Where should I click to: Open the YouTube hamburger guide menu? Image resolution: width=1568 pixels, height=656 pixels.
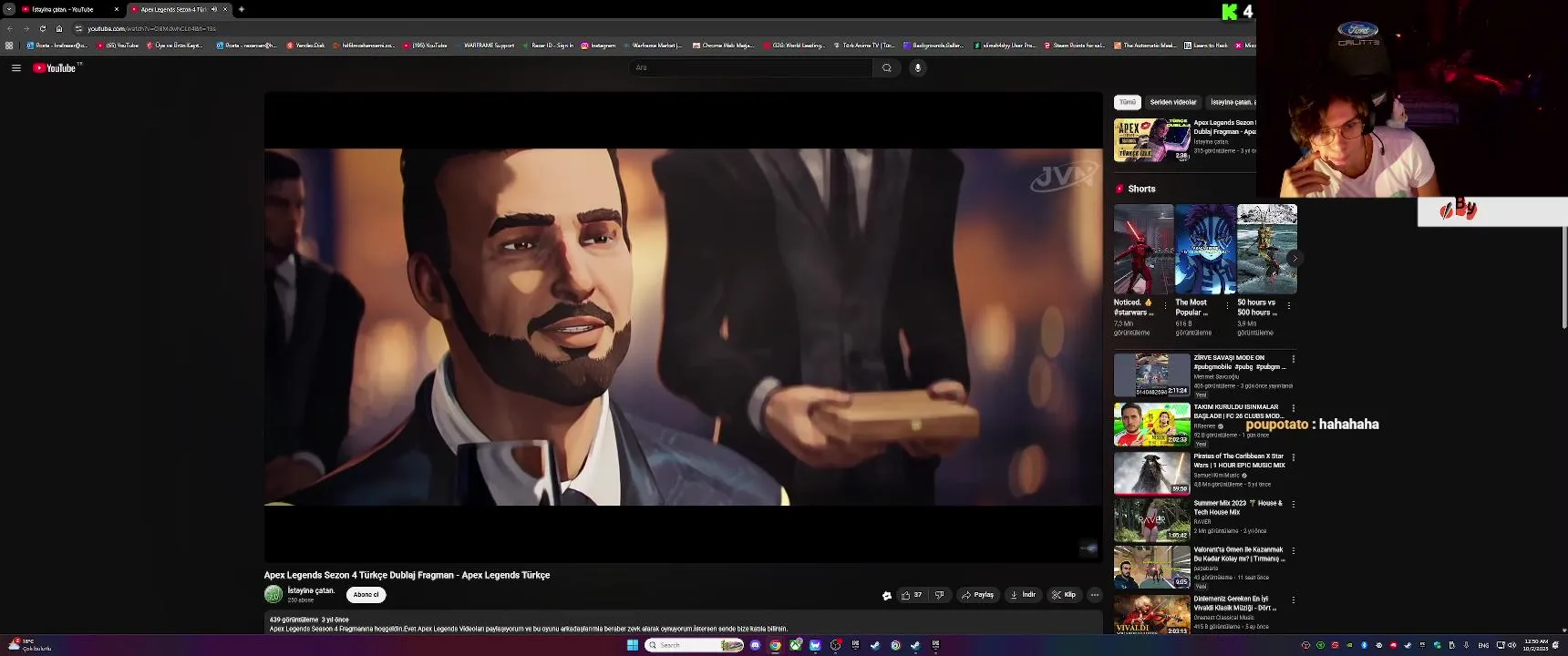(x=15, y=67)
